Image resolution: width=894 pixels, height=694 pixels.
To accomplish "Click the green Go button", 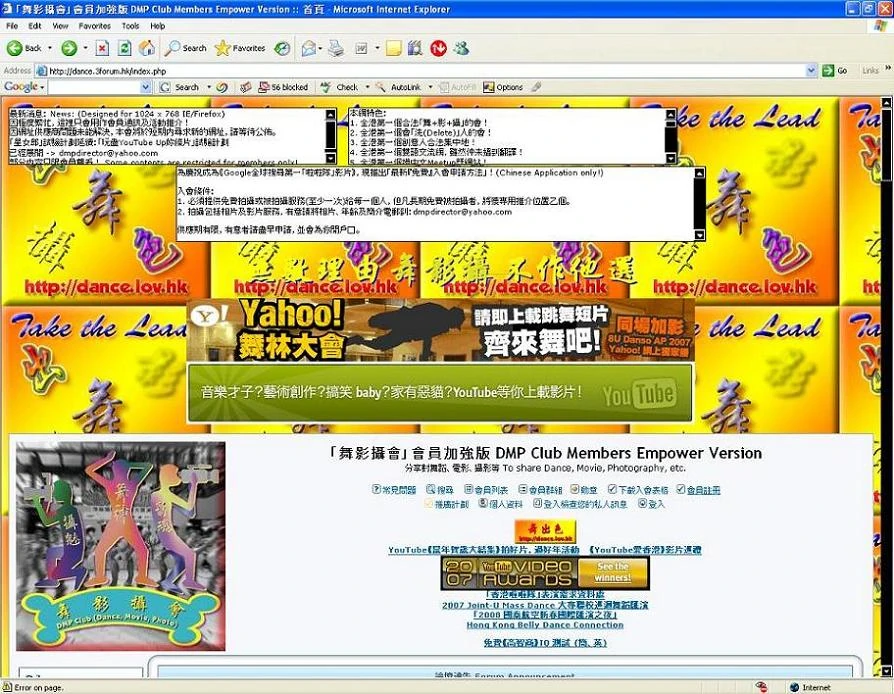I will point(835,71).
